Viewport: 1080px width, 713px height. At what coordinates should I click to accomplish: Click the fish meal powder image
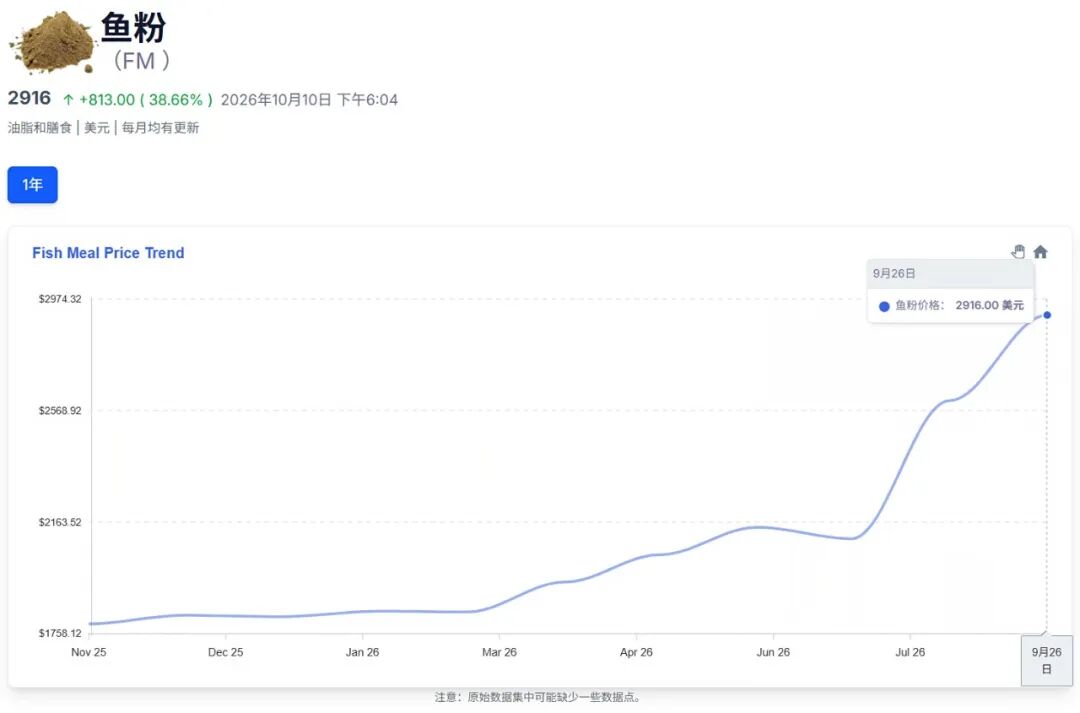coord(52,42)
